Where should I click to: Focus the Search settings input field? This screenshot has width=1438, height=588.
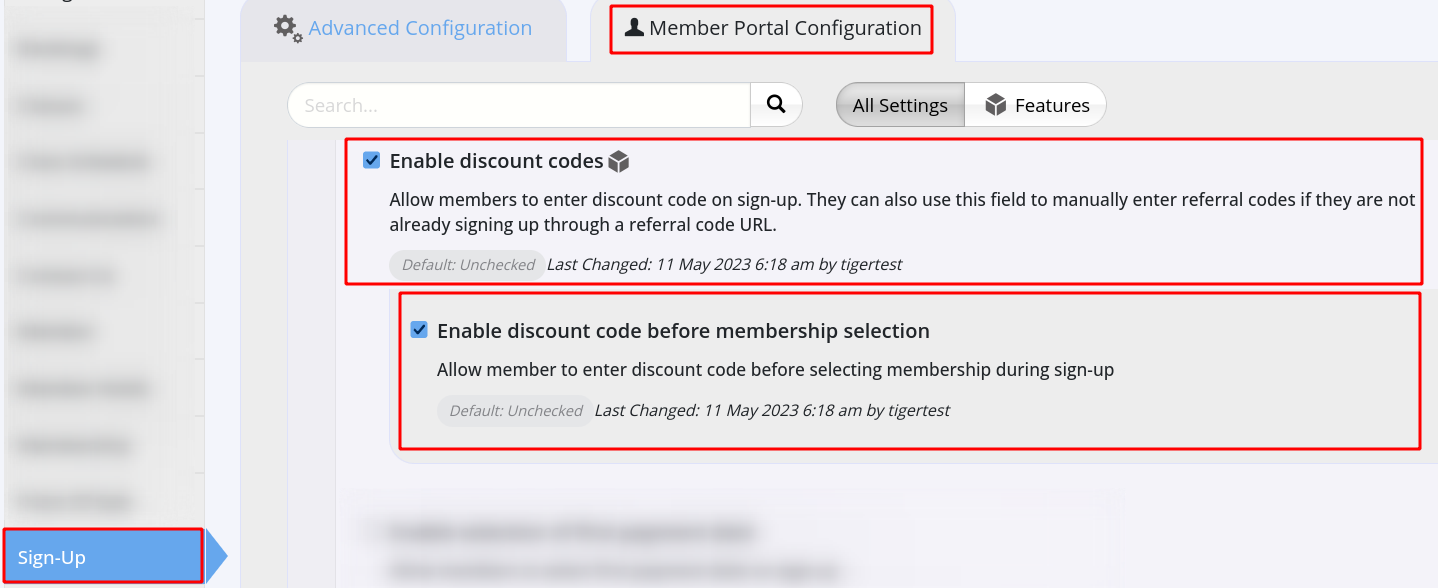(519, 105)
